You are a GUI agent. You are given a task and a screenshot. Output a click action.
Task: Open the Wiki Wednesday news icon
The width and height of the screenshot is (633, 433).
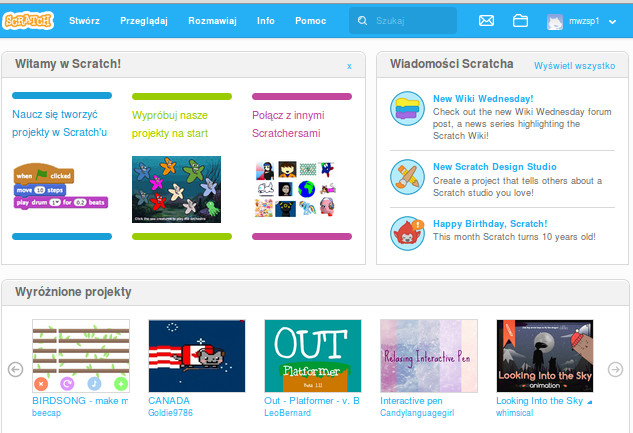click(407, 108)
